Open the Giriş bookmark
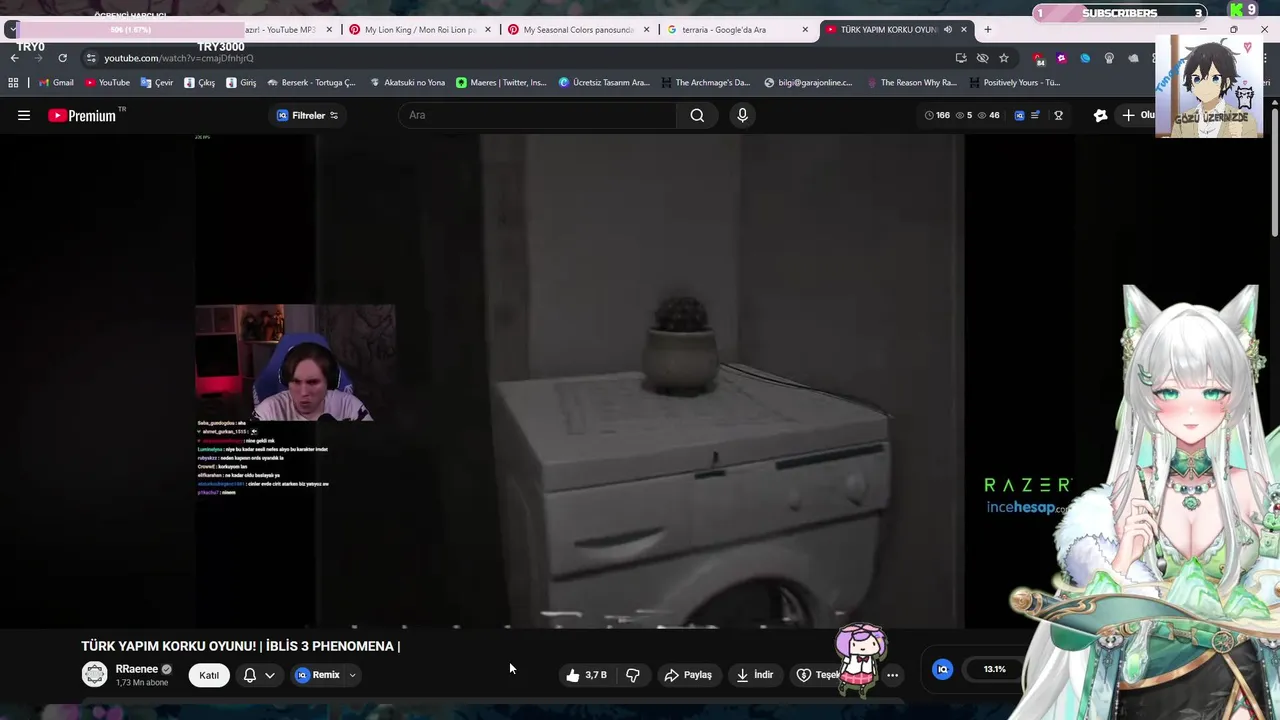1280x720 pixels. [241, 83]
